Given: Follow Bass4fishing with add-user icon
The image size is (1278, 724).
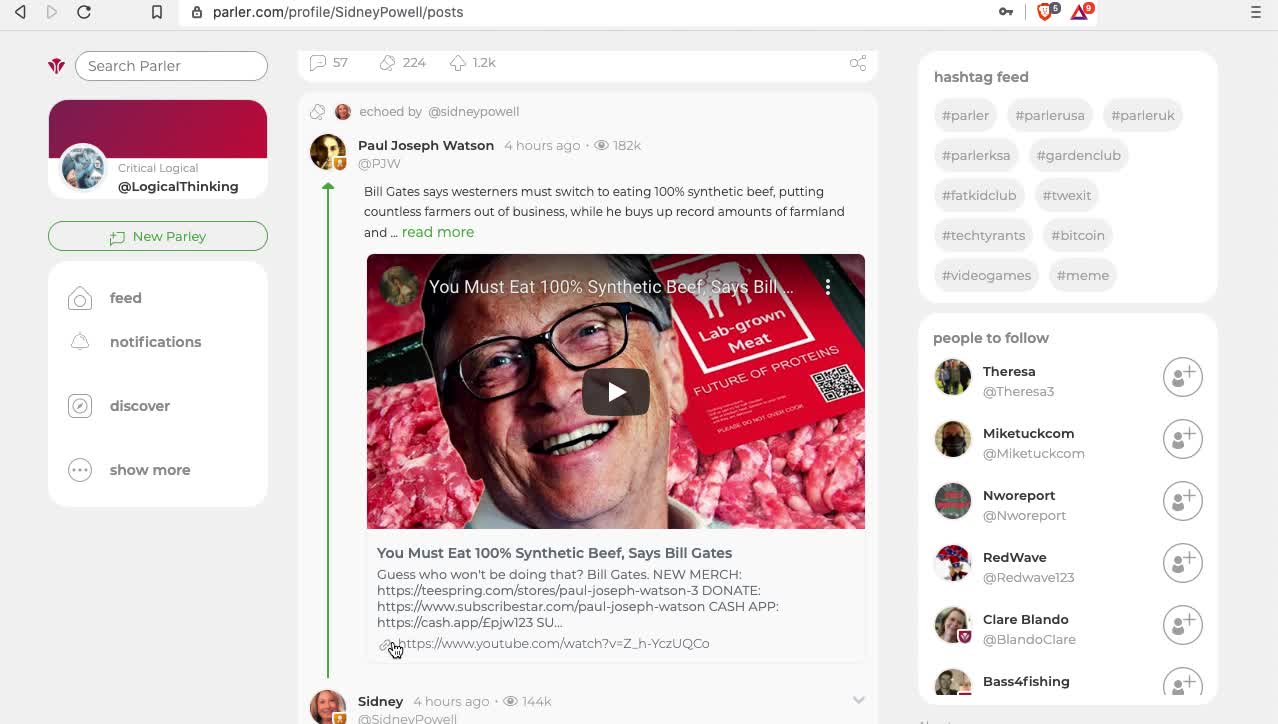Looking at the screenshot, I should 1182,682.
